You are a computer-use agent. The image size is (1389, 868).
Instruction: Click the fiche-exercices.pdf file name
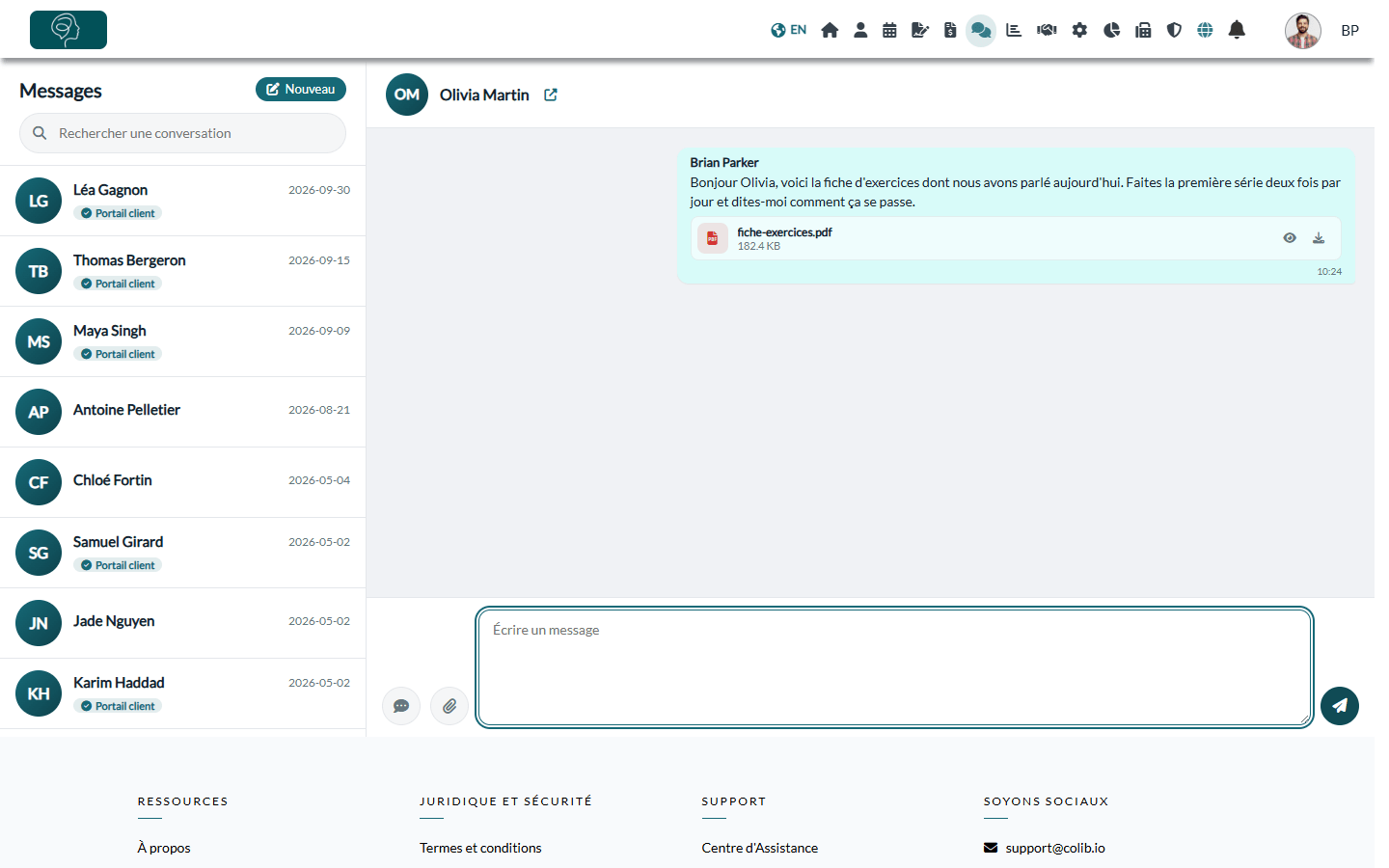click(784, 232)
